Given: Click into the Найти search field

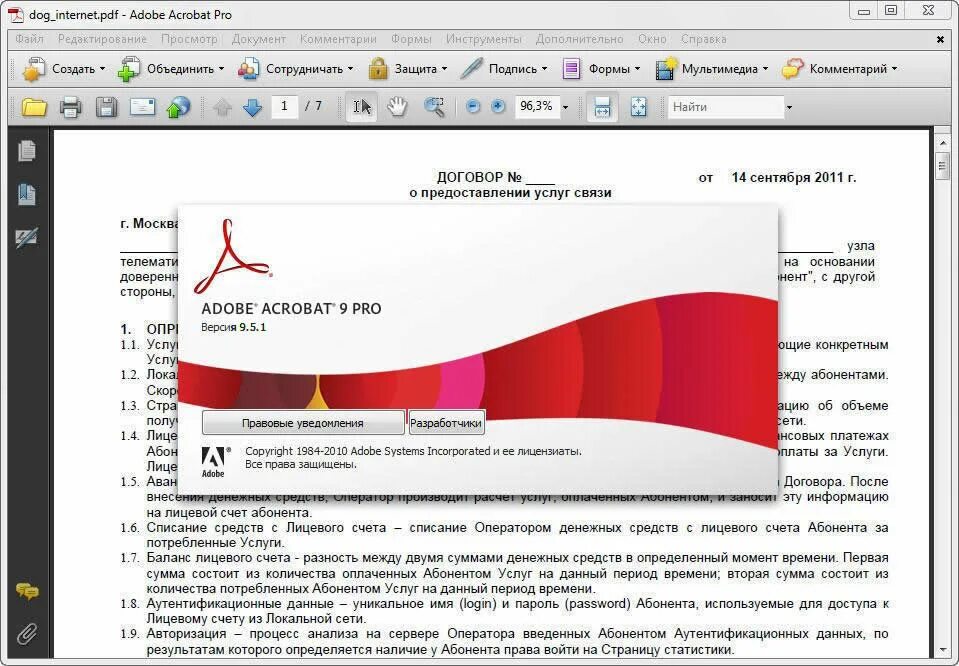Looking at the screenshot, I should pyautogui.click(x=725, y=107).
